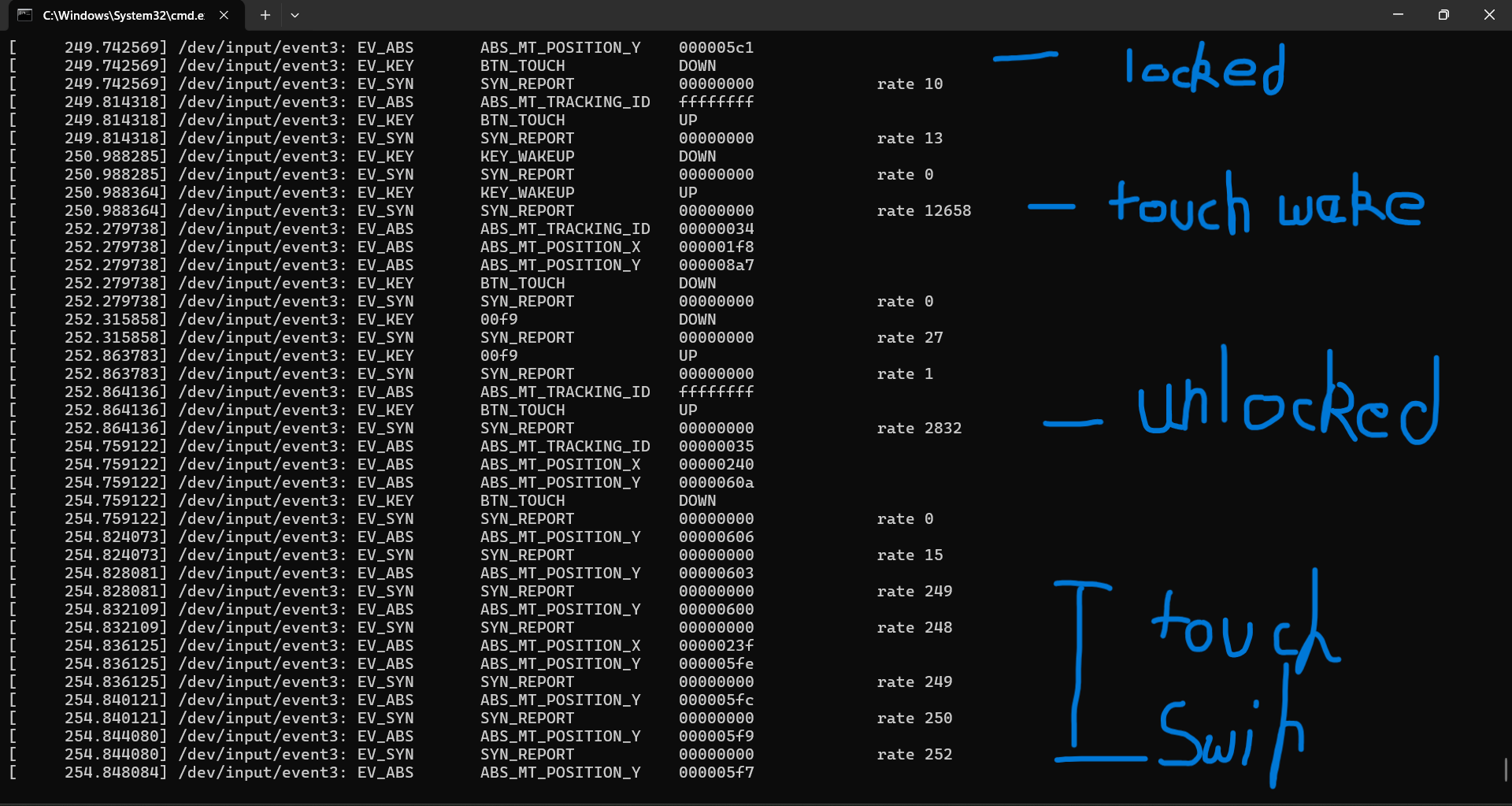This screenshot has width=1512, height=806.
Task: Click the scrollbar thumb at bottom right
Action: tap(1506, 769)
